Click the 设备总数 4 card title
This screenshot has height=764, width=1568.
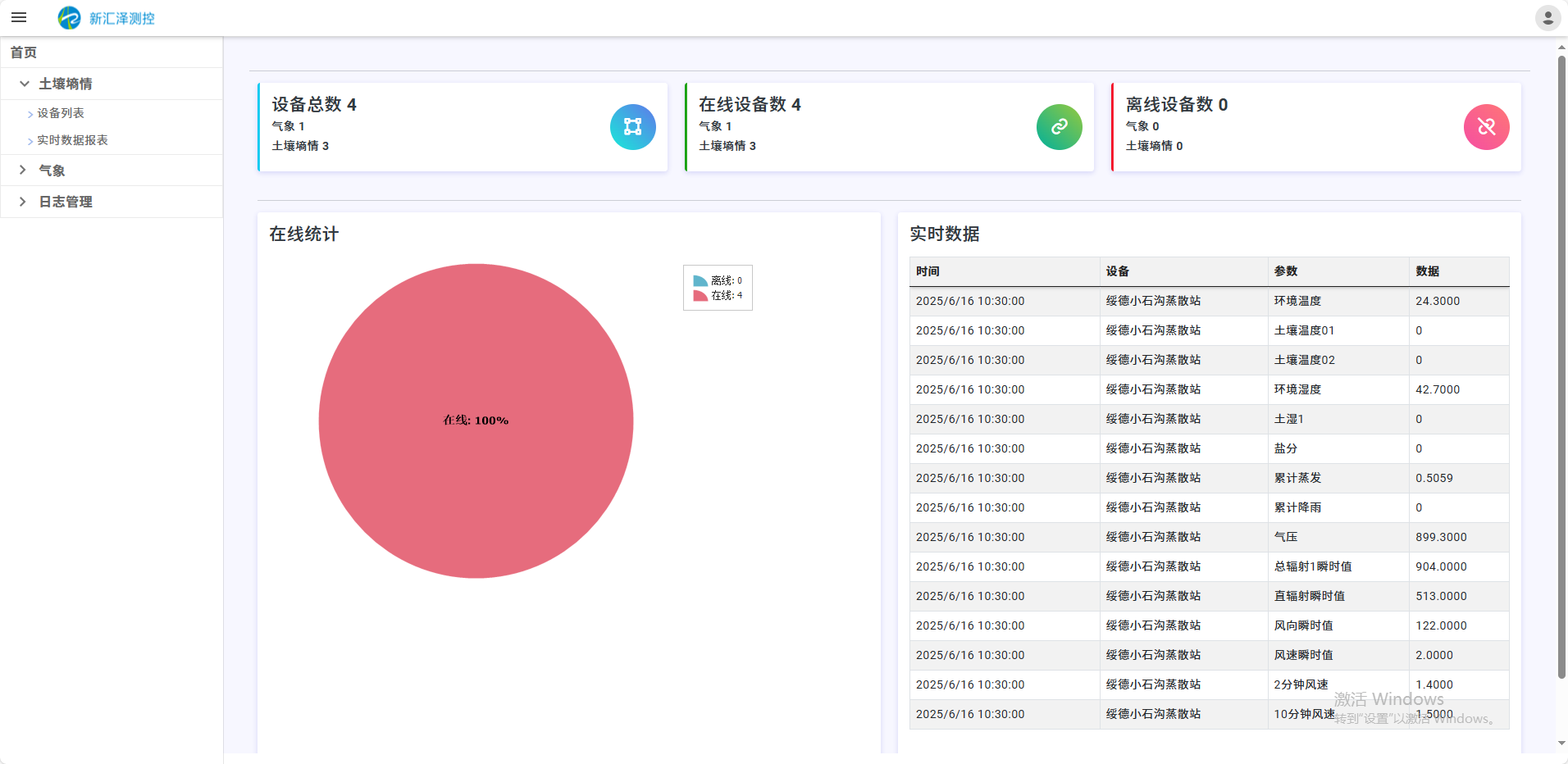coord(314,104)
